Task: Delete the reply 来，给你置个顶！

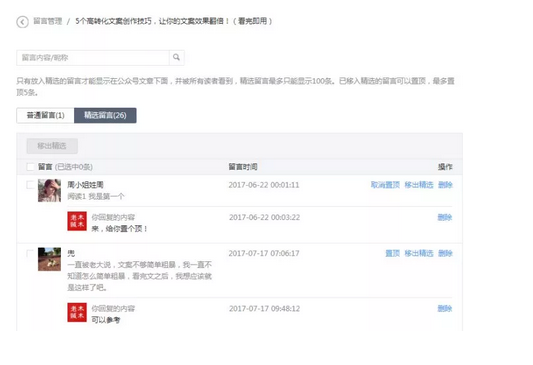Action: pos(445,218)
